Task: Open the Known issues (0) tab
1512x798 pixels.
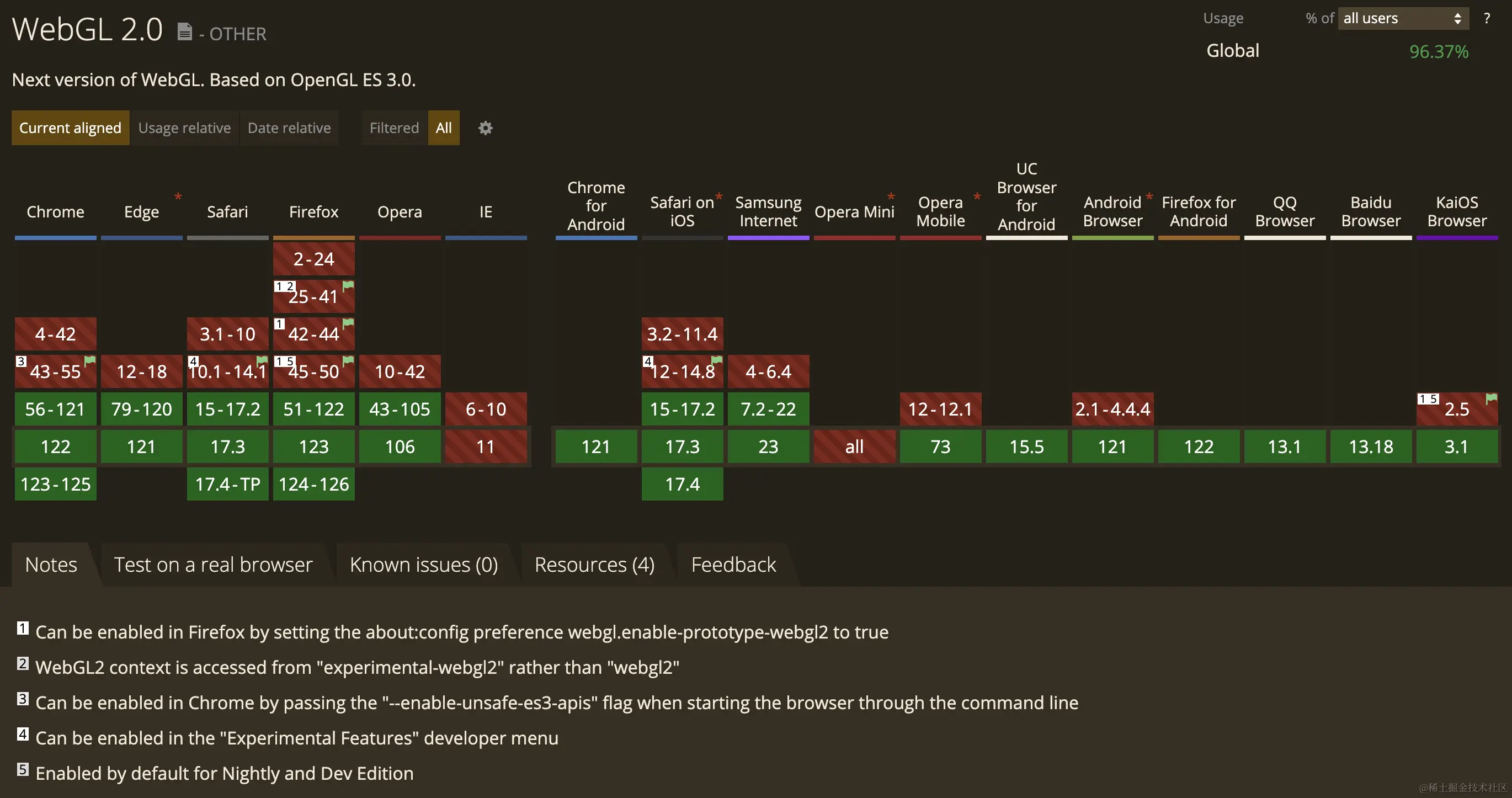Action: pos(423,565)
